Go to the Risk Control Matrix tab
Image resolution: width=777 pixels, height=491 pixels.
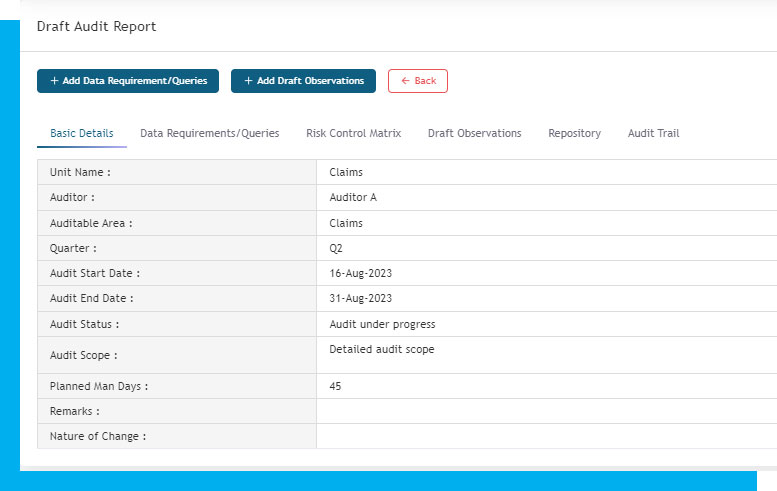pos(353,133)
